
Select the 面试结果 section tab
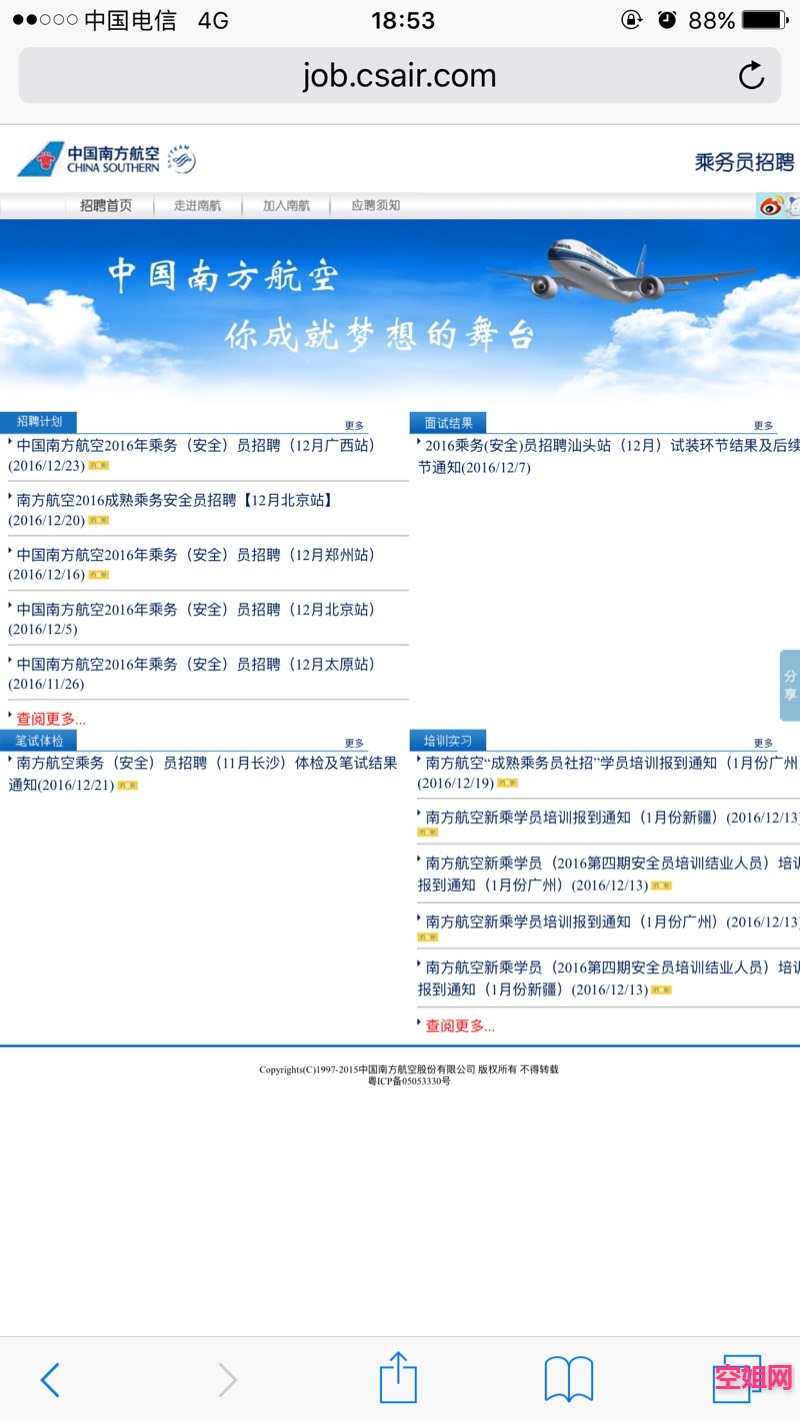pos(448,423)
